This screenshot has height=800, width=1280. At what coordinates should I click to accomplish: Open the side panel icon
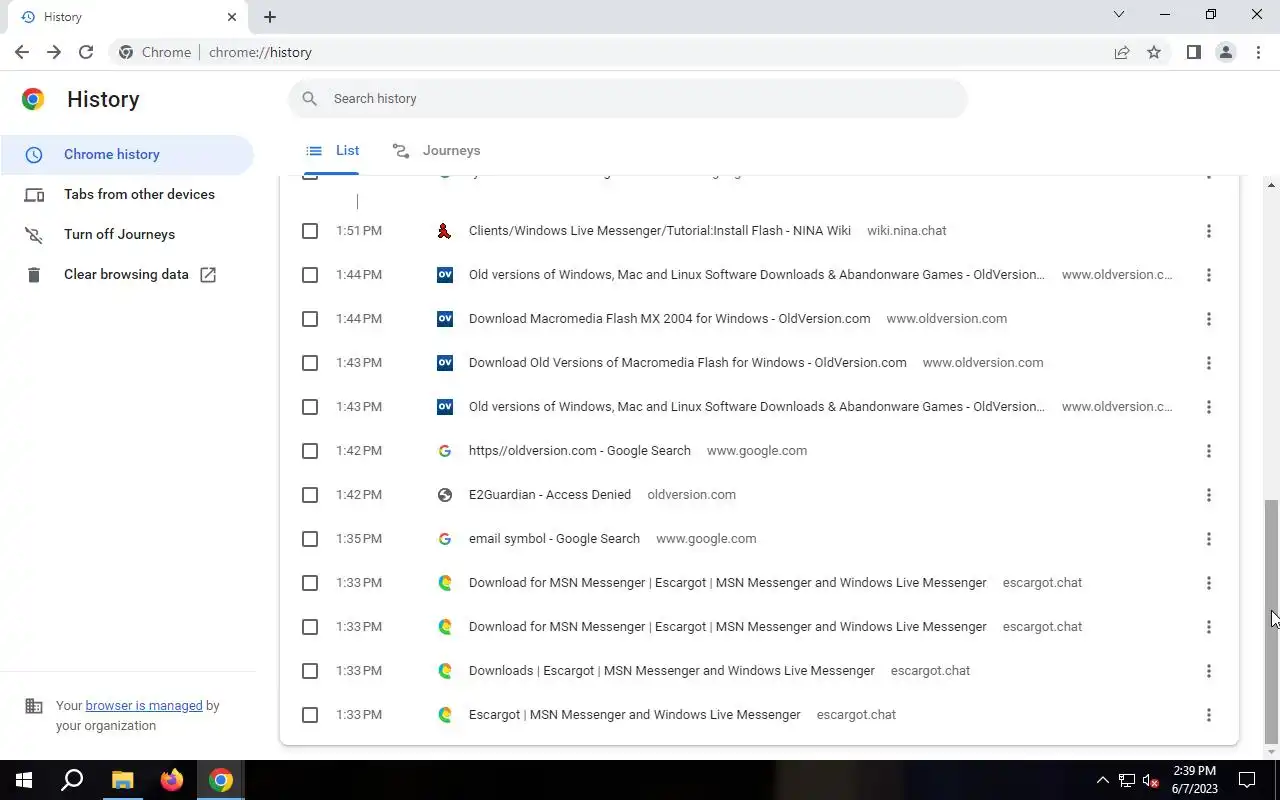pyautogui.click(x=1193, y=52)
